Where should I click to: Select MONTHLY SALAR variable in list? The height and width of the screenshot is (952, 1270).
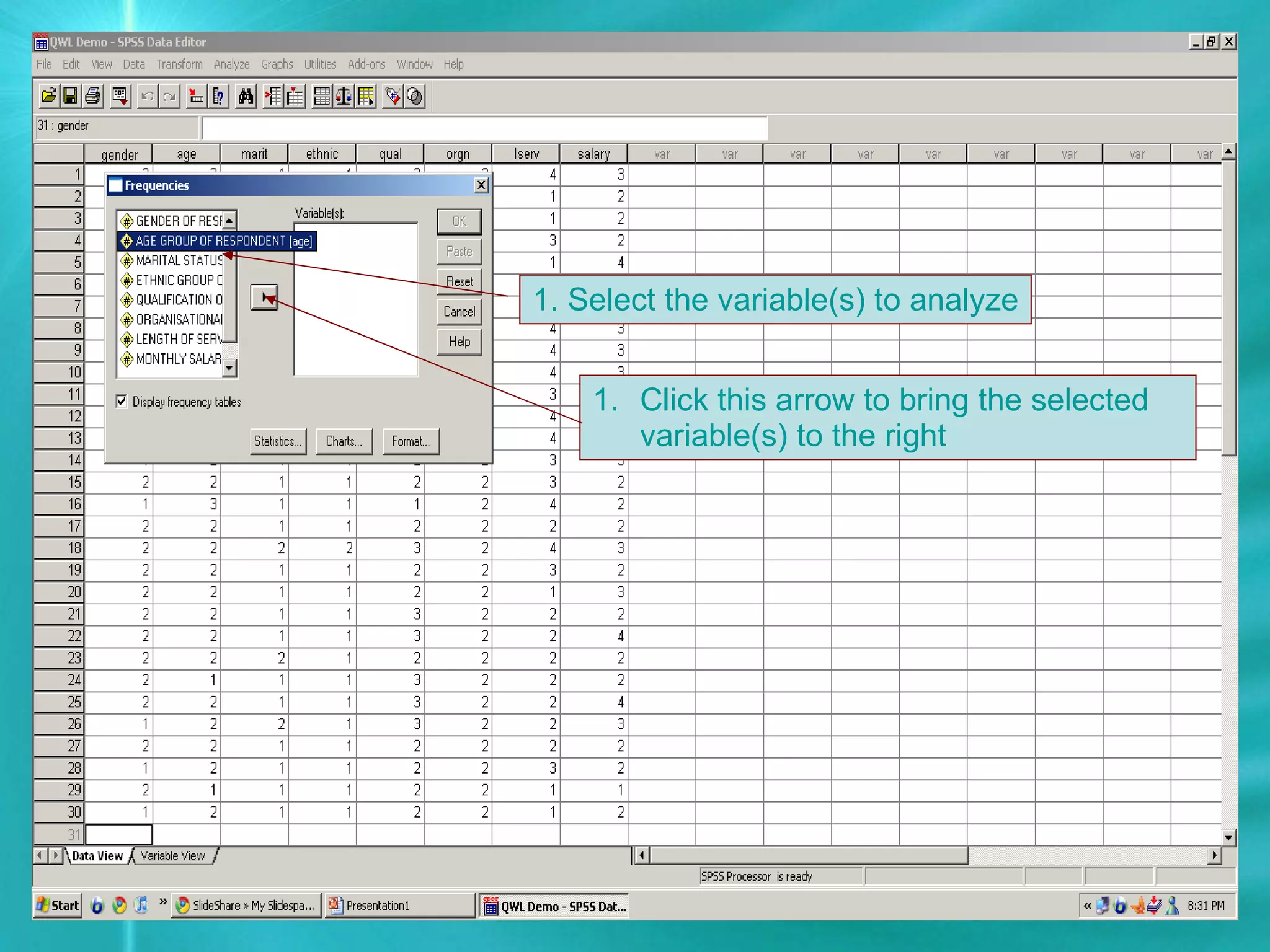171,359
